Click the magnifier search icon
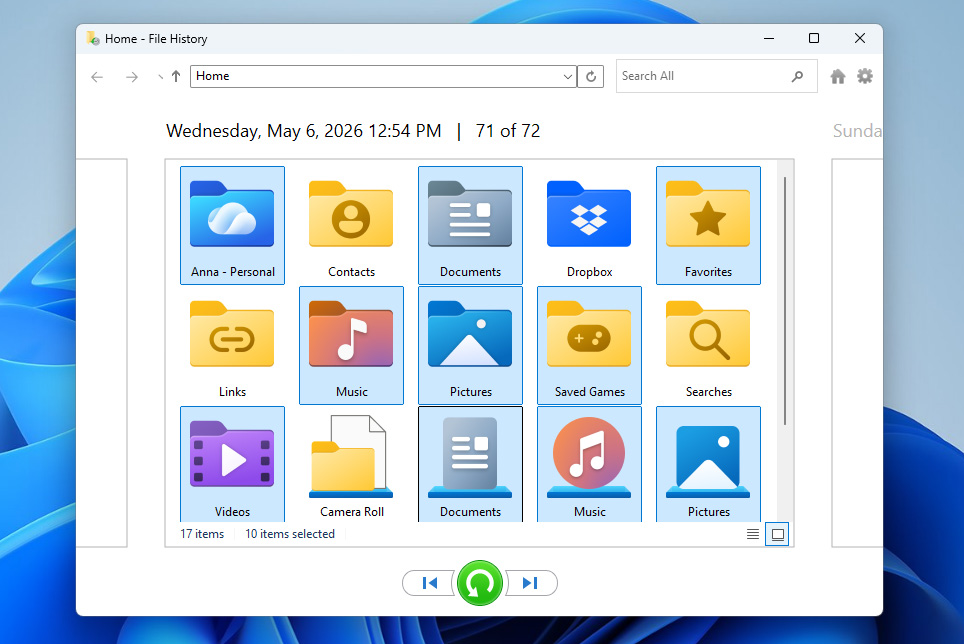This screenshot has width=964, height=644. tap(797, 76)
